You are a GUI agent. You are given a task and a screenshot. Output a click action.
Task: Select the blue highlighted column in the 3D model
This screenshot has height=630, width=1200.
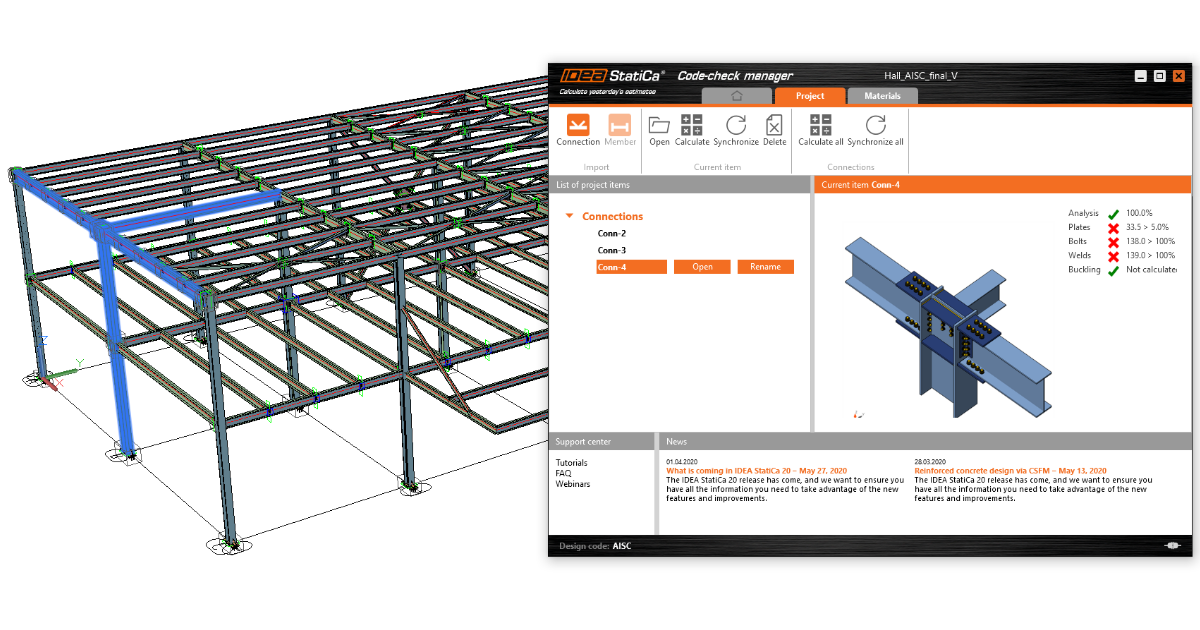116,345
